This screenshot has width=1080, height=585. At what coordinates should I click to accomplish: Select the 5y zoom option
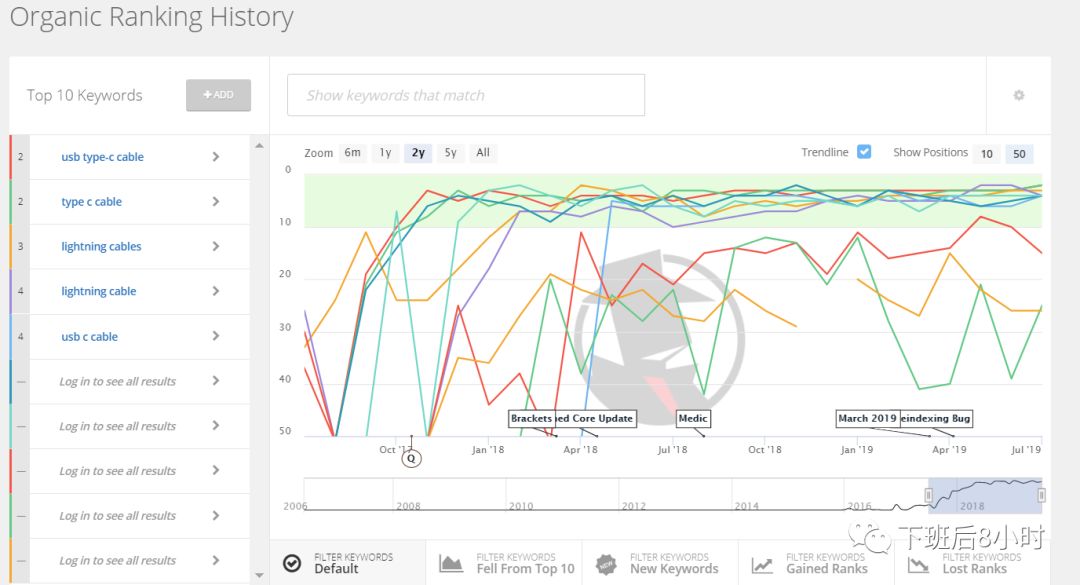point(450,152)
